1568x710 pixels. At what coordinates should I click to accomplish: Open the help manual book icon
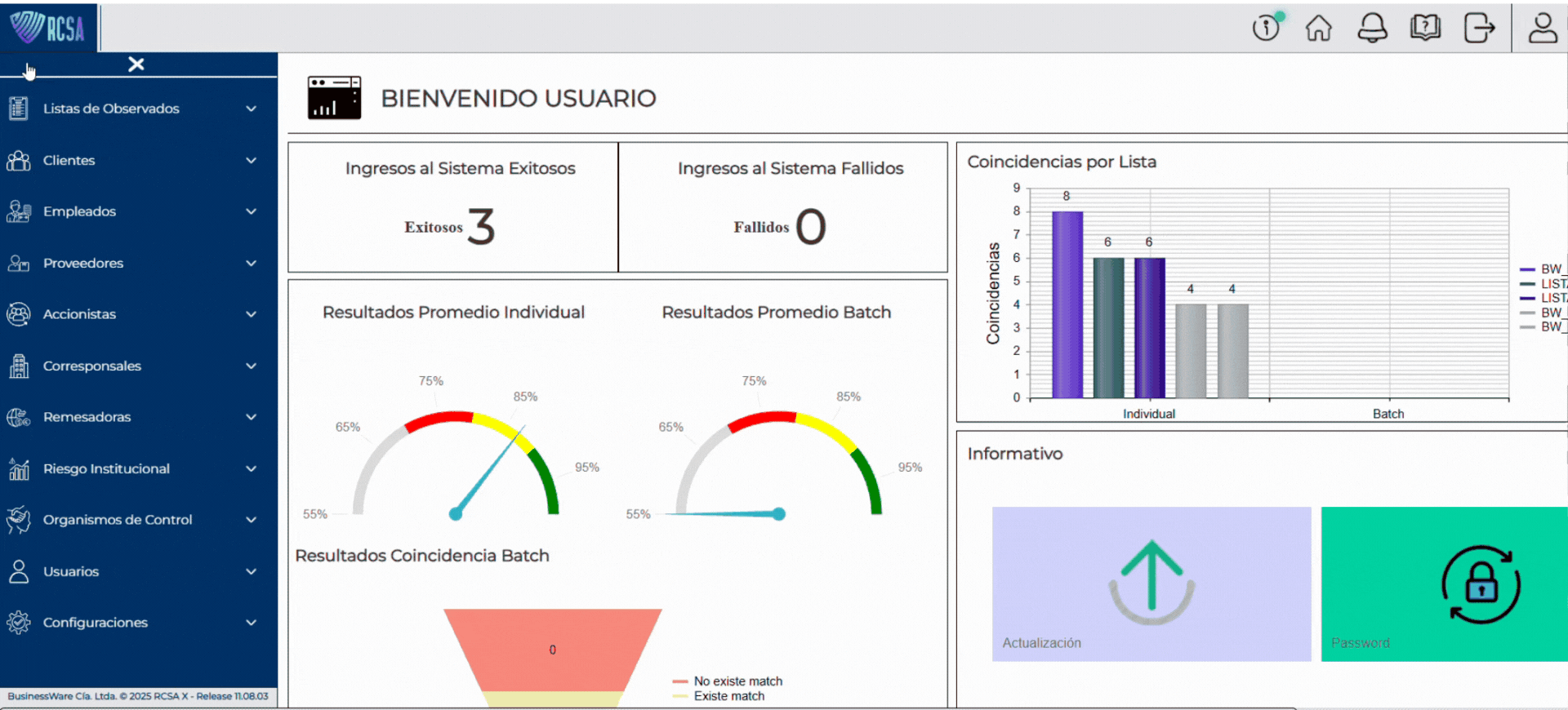[1425, 28]
